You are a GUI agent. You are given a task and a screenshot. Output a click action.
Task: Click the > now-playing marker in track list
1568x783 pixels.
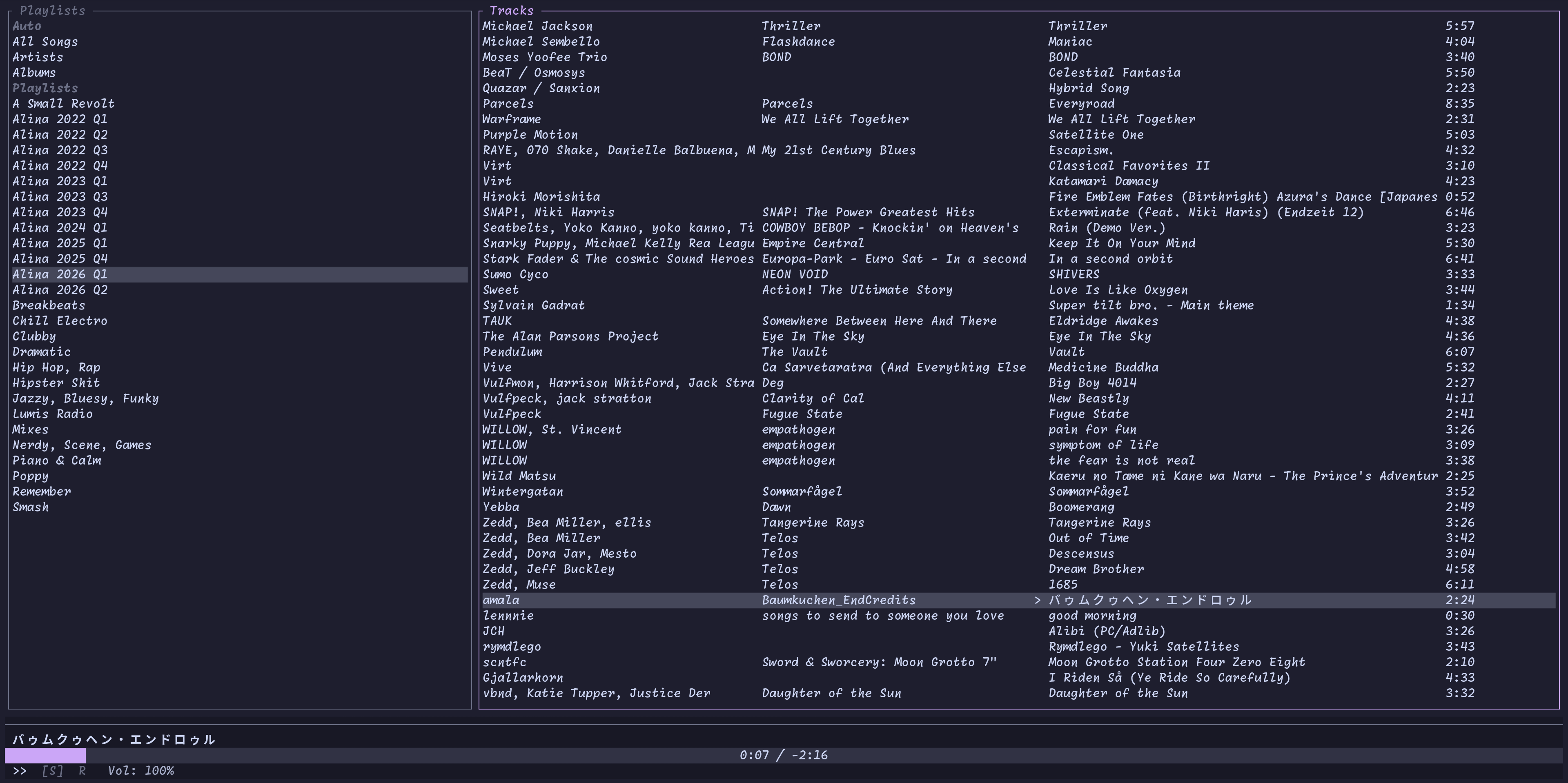[x=1037, y=601]
